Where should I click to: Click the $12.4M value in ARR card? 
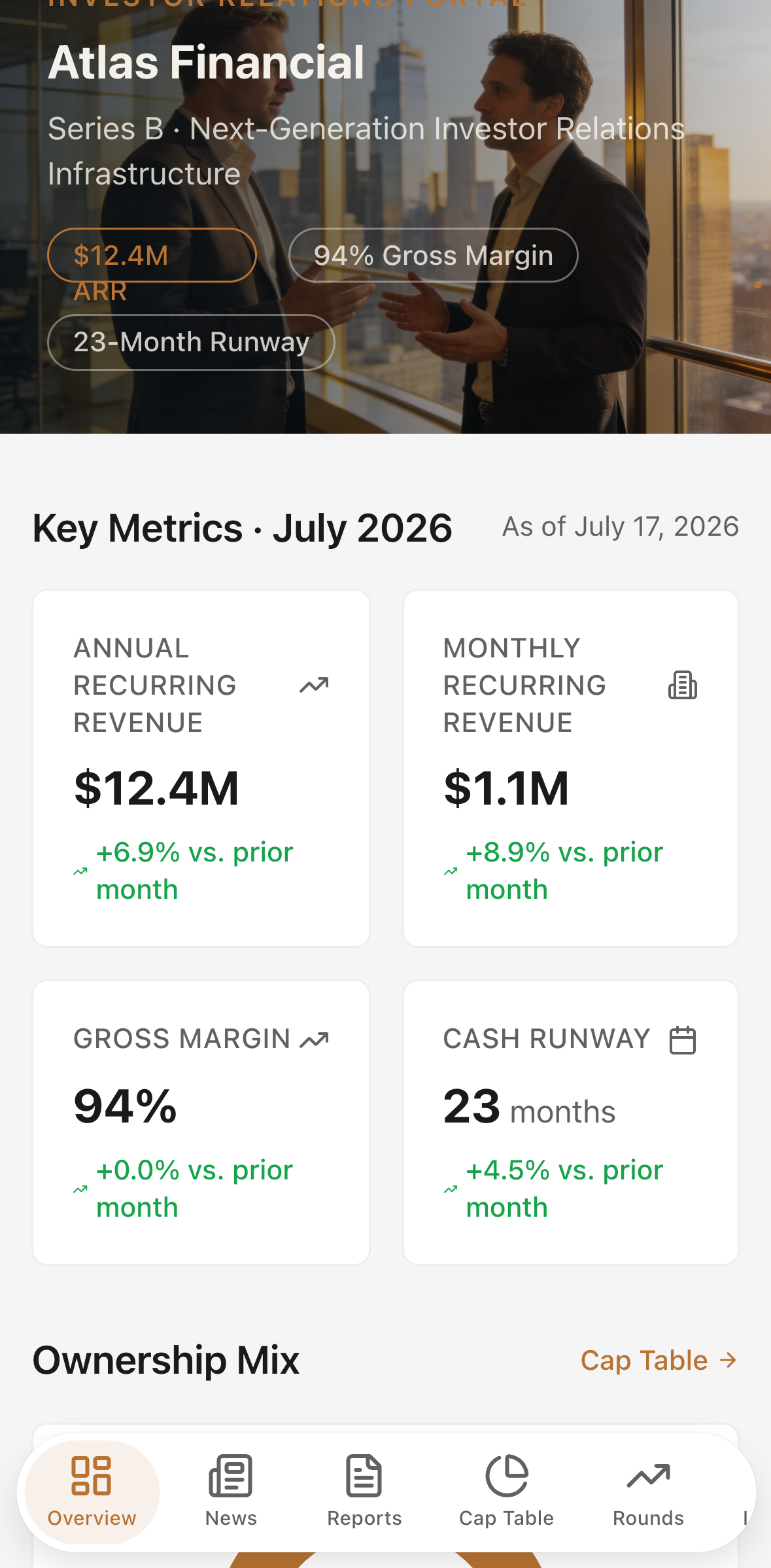pyautogui.click(x=156, y=788)
